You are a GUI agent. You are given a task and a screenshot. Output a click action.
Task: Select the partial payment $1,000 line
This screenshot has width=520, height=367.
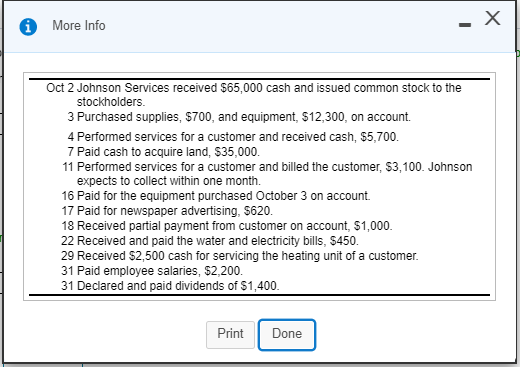227,226
